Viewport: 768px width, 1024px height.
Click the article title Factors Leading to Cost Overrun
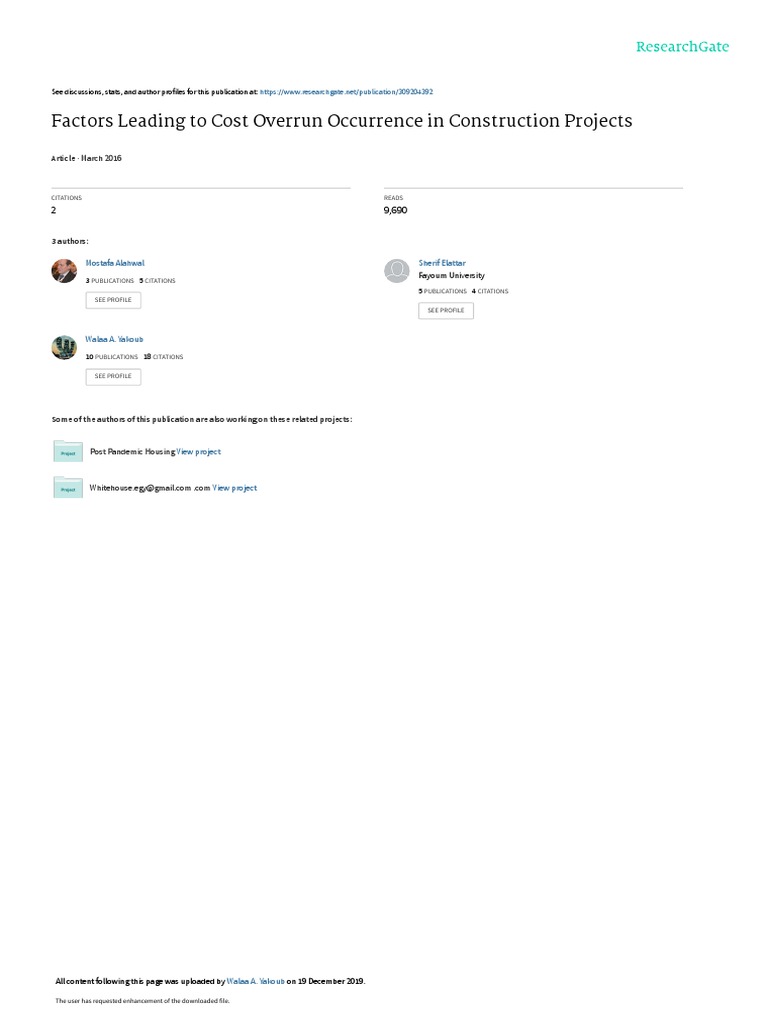coord(342,121)
